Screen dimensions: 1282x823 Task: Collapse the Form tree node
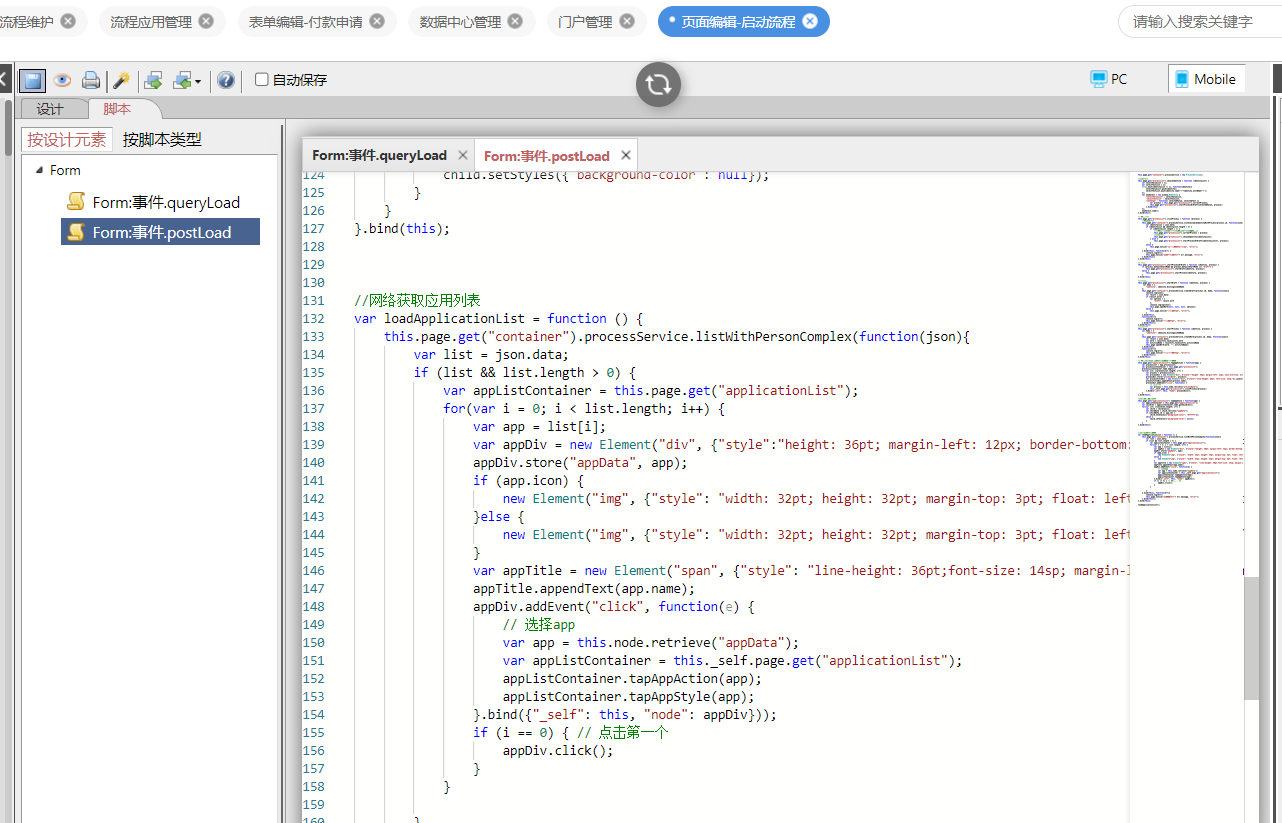point(39,171)
